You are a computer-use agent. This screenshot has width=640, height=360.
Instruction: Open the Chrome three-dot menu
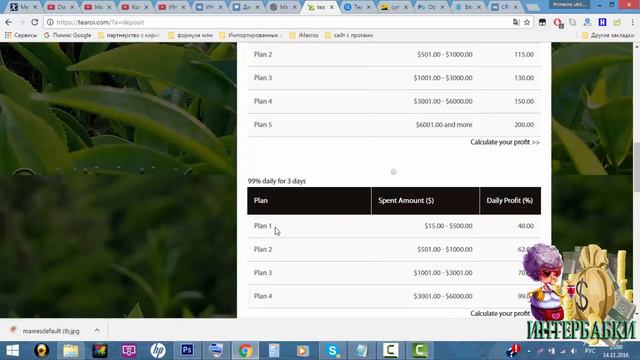pos(633,22)
